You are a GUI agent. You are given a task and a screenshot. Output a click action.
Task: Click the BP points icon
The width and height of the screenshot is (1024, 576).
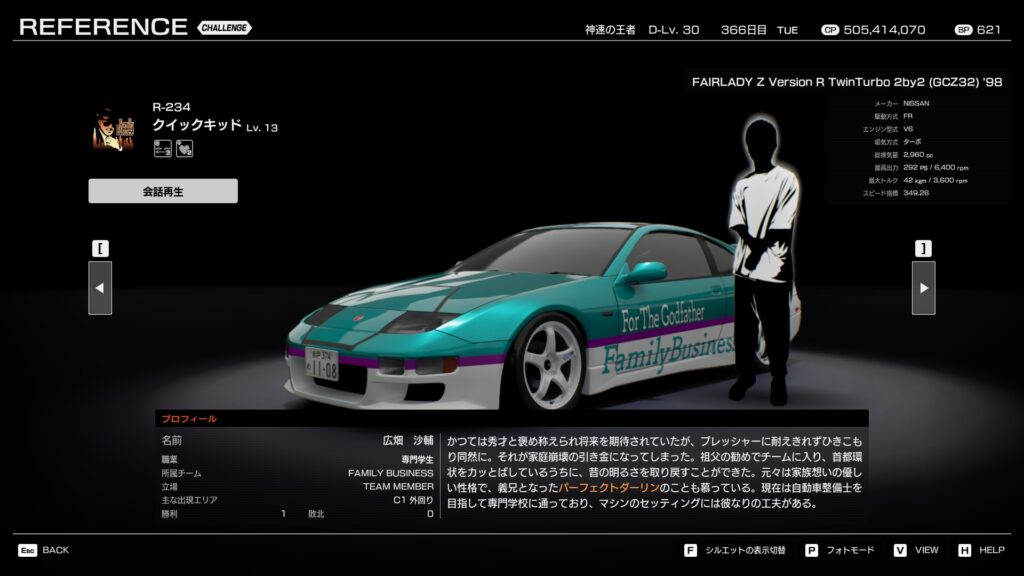[x=963, y=30]
